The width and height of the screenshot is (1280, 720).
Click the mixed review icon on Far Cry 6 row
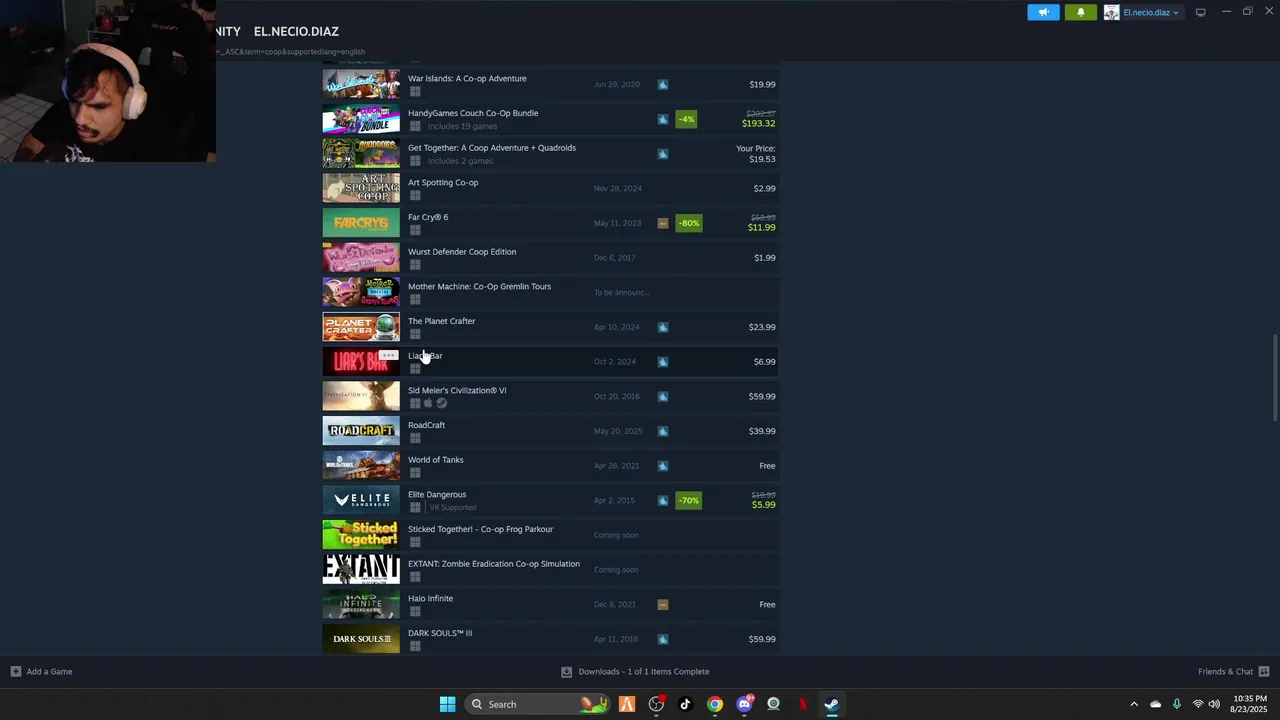click(663, 223)
